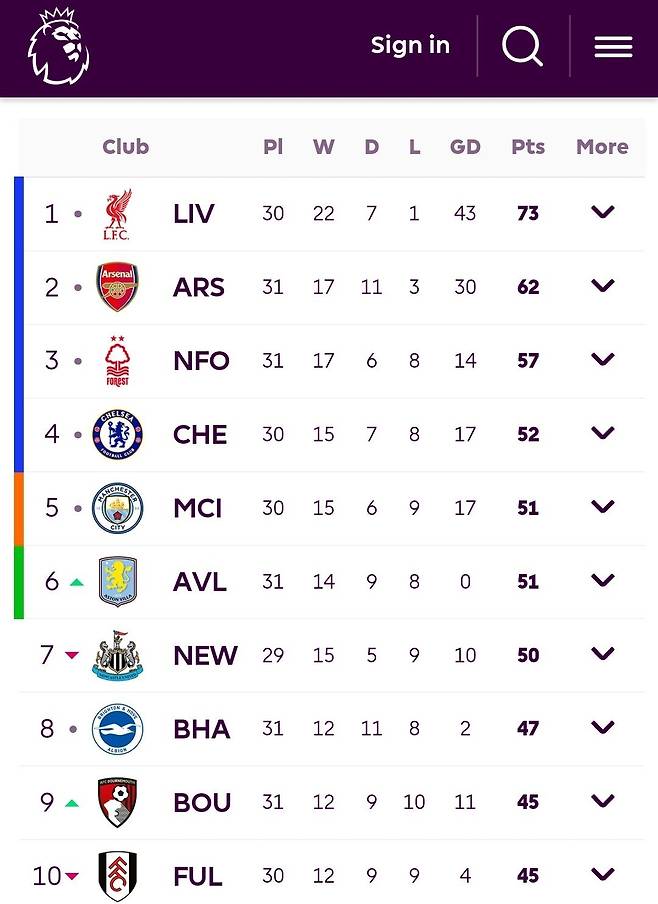Click the Chelsea club badge
Viewport: 658px width, 904px height.
point(117,435)
